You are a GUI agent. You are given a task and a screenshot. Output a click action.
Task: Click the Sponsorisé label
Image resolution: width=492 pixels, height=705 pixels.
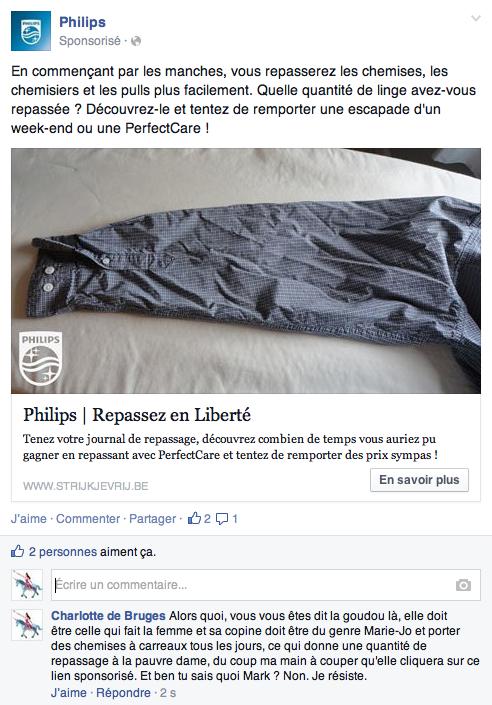point(90,41)
